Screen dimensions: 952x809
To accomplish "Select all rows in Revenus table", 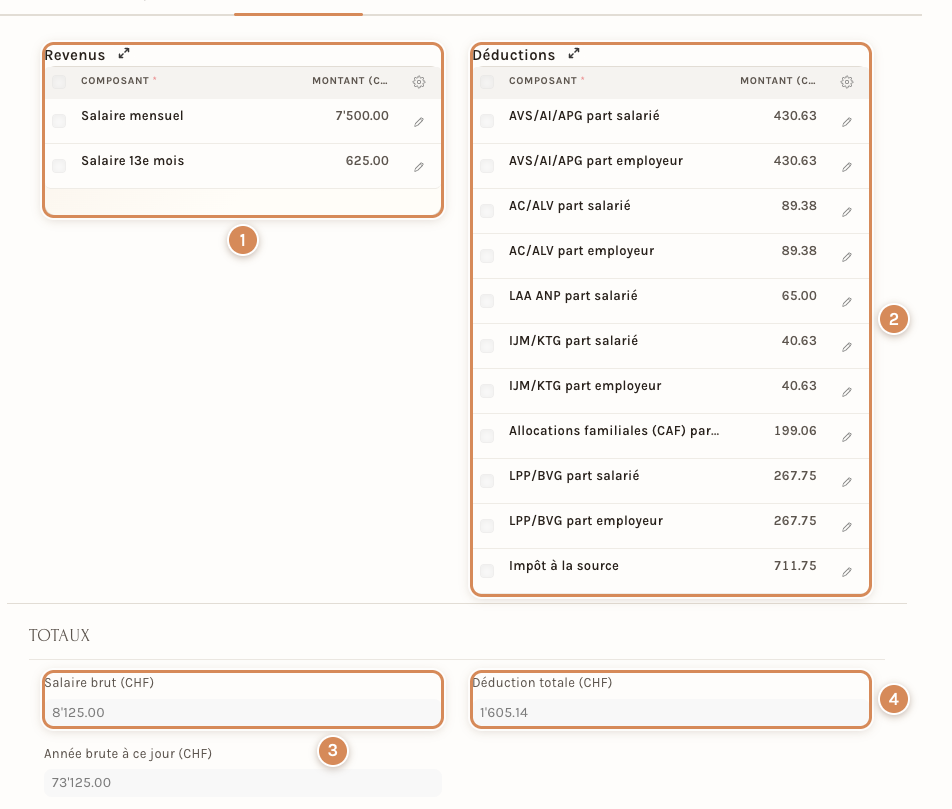I will (59, 82).
